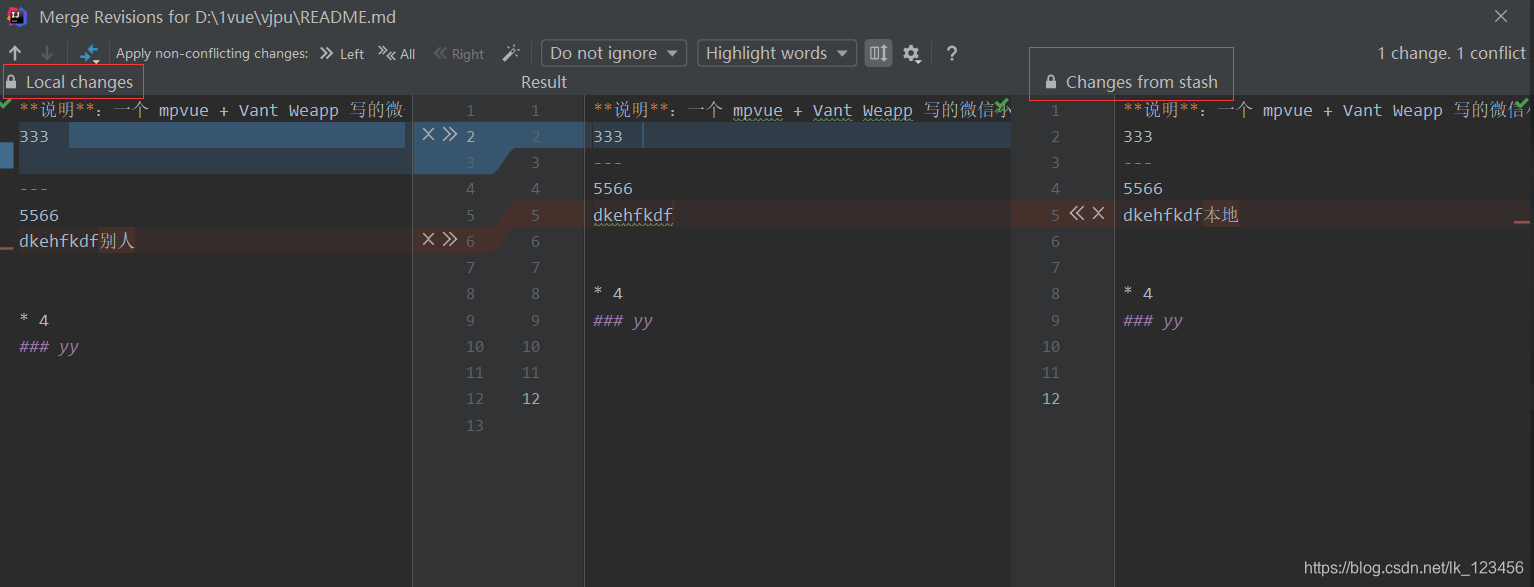Toggle synchronize scrolling button
This screenshot has height=587, width=1534.
click(x=878, y=53)
